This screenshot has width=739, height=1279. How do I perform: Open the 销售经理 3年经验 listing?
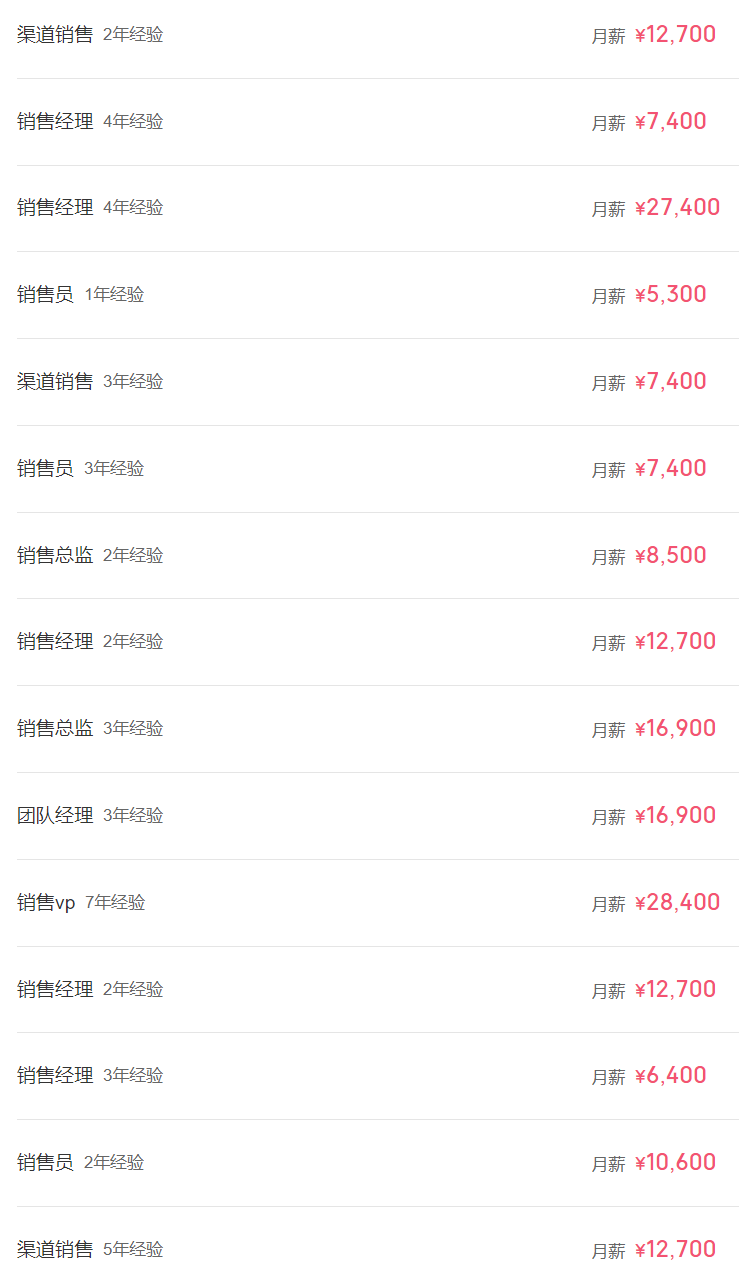tap(55, 1076)
